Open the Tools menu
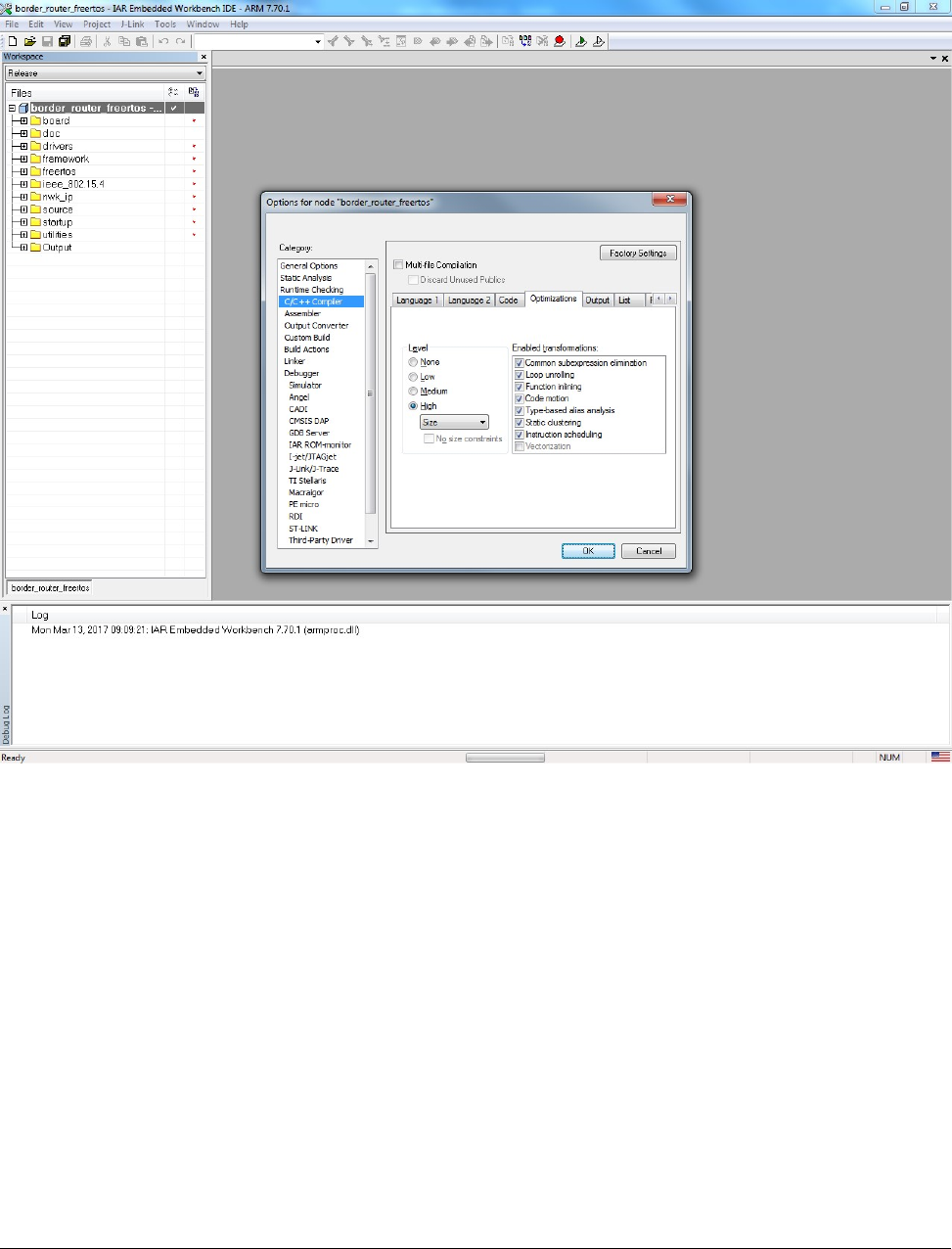Screen dimensions: 952x1249 click(165, 24)
